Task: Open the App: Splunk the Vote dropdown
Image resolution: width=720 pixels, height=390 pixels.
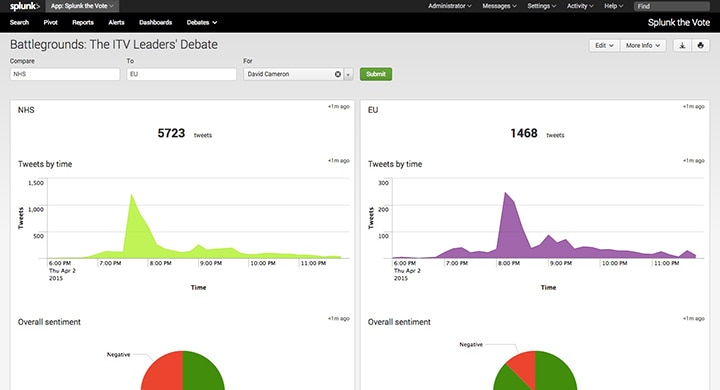Action: [82, 6]
